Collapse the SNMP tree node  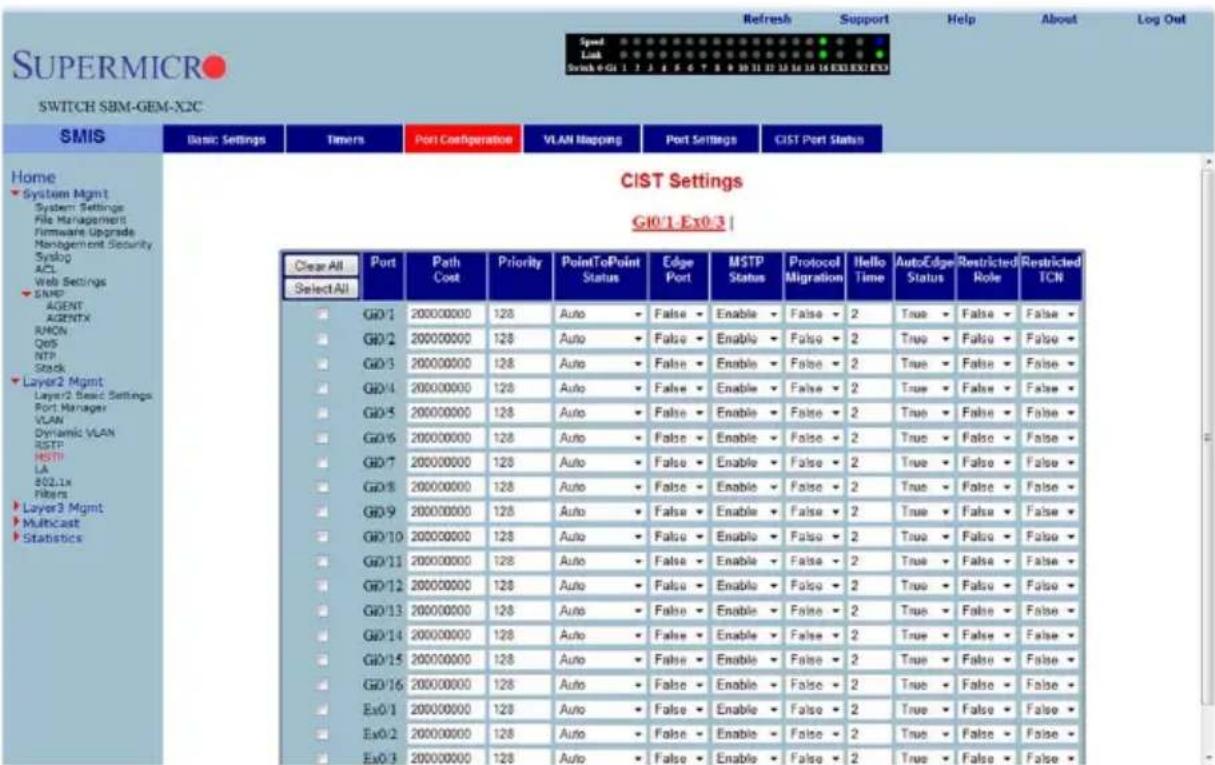pos(28,293)
